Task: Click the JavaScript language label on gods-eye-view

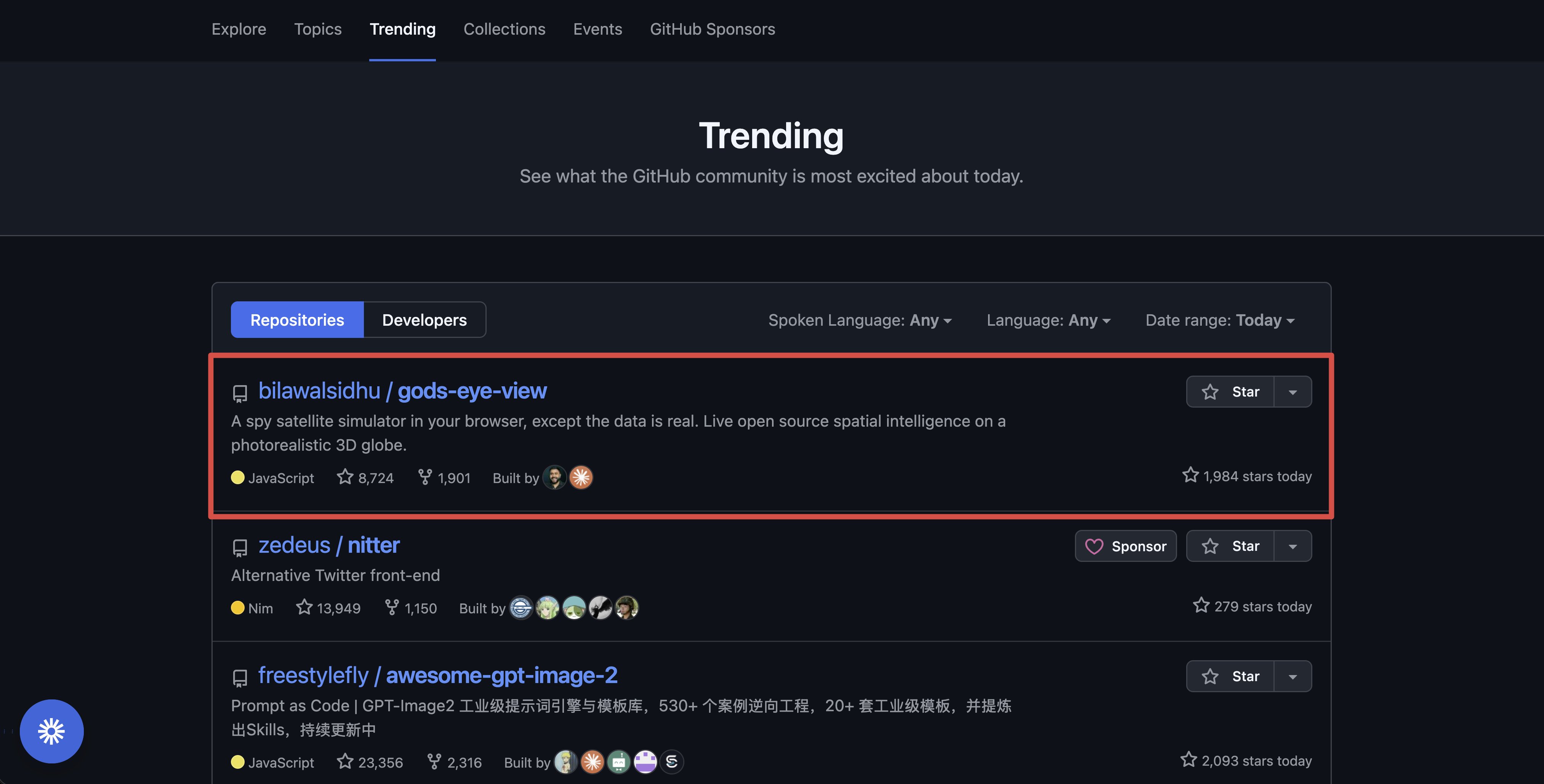Action: click(281, 478)
